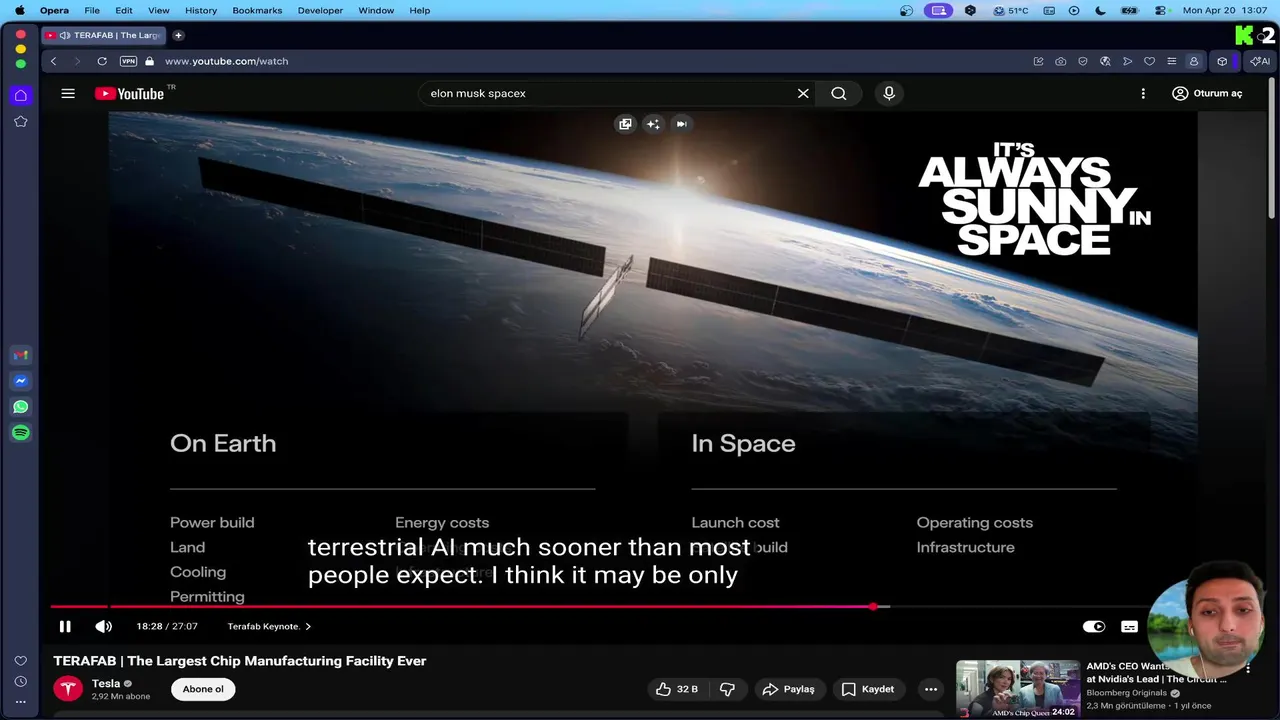1280x720 pixels.
Task: Open the History menu in the menu bar
Action: (201, 10)
